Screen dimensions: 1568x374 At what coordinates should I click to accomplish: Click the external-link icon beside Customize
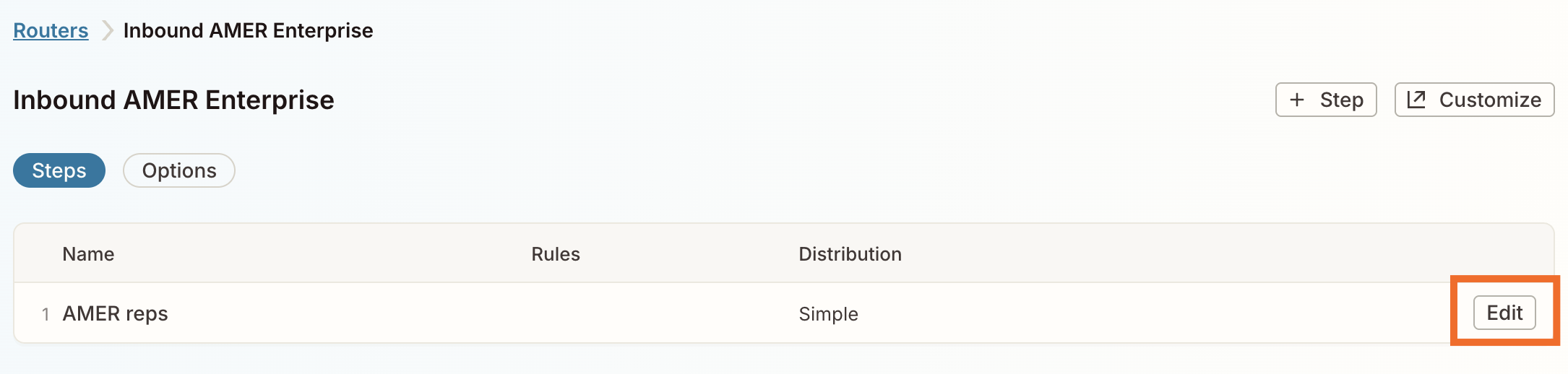1416,100
